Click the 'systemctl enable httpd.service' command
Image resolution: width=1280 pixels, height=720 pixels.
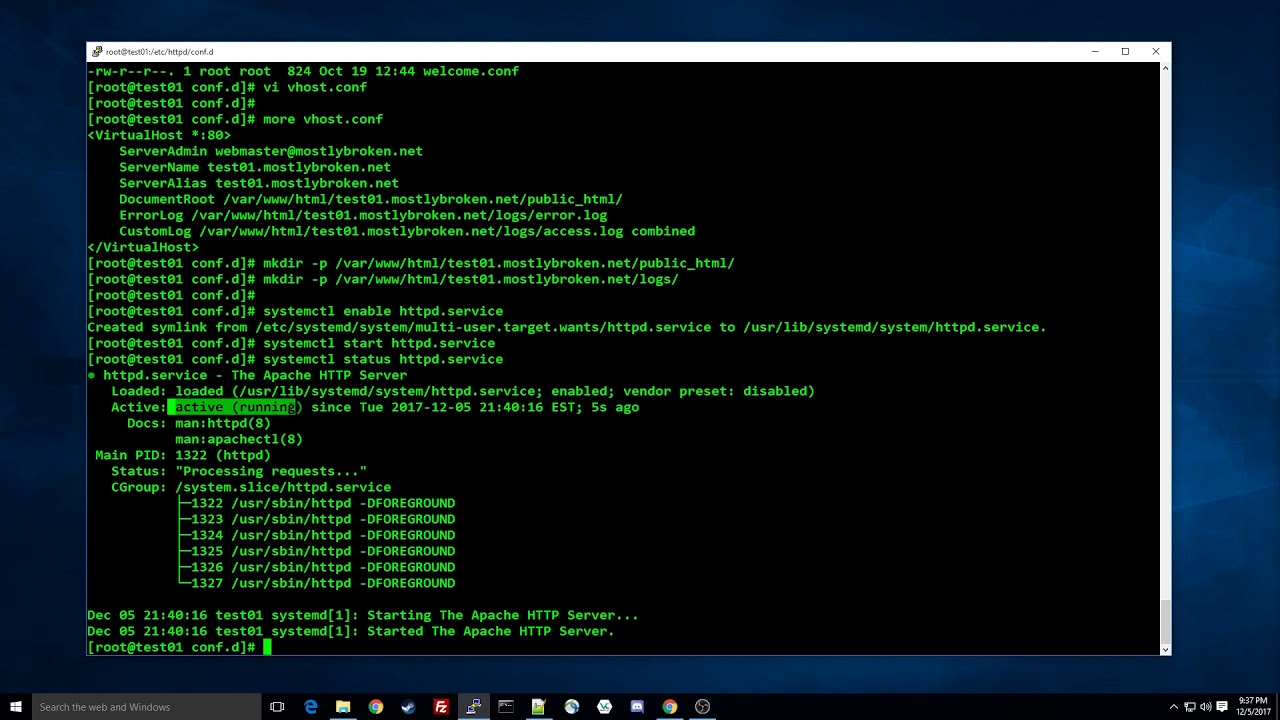(383, 311)
